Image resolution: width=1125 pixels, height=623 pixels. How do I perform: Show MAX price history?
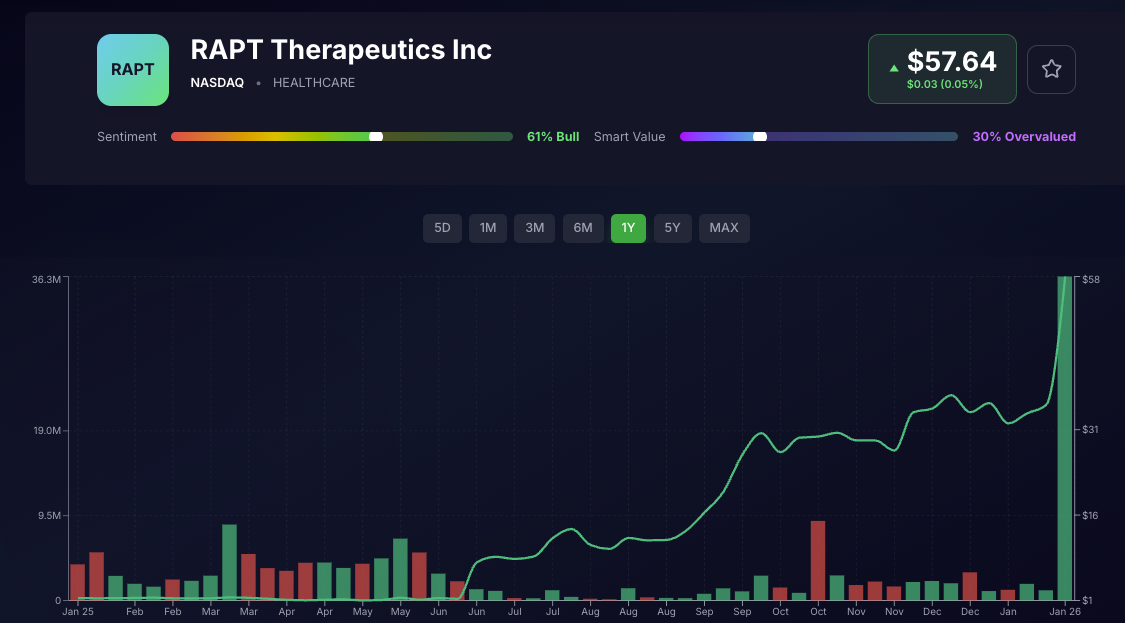pos(724,228)
